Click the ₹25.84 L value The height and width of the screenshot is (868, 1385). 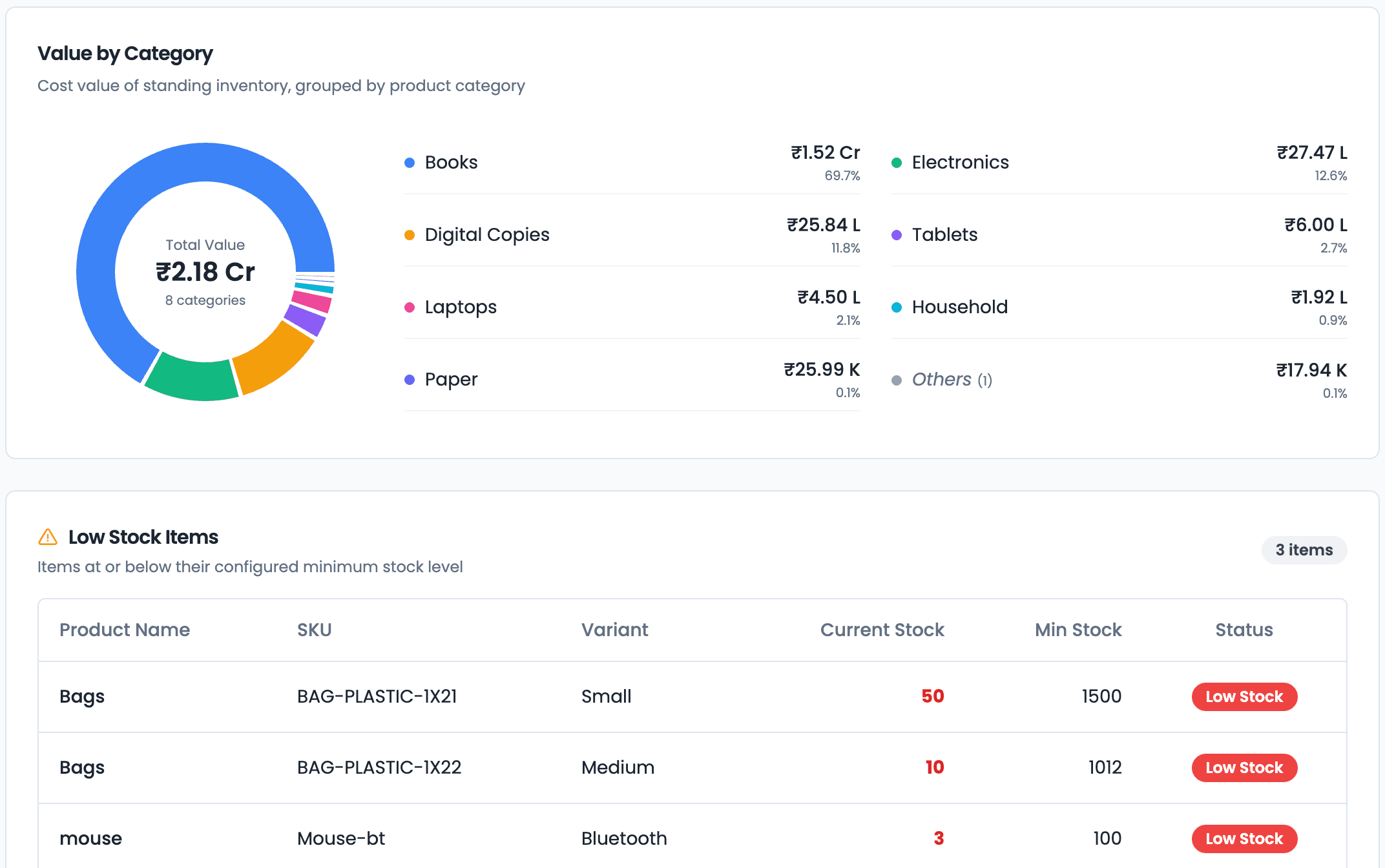click(x=824, y=225)
